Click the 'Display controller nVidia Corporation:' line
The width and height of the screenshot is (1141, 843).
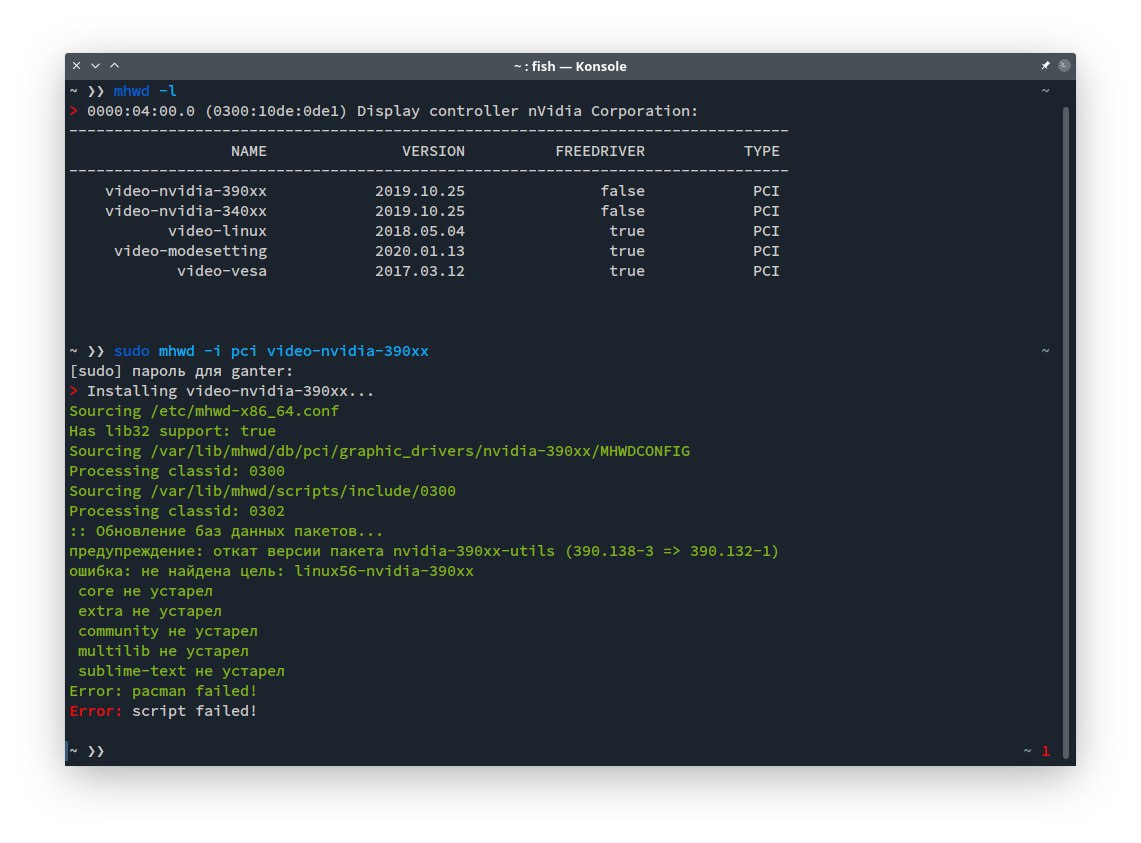[x=384, y=111]
